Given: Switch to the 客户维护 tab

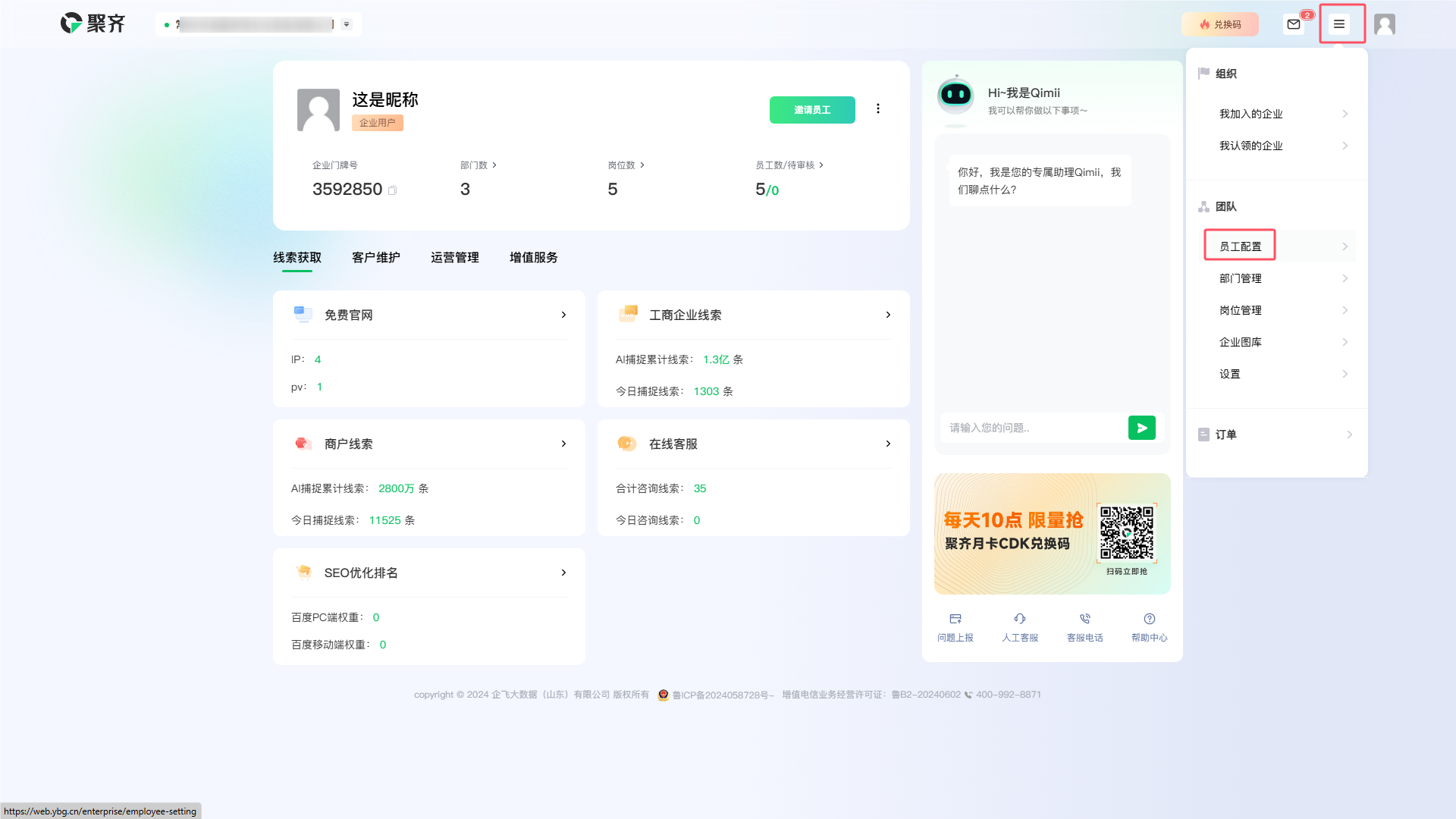Looking at the screenshot, I should [x=376, y=258].
